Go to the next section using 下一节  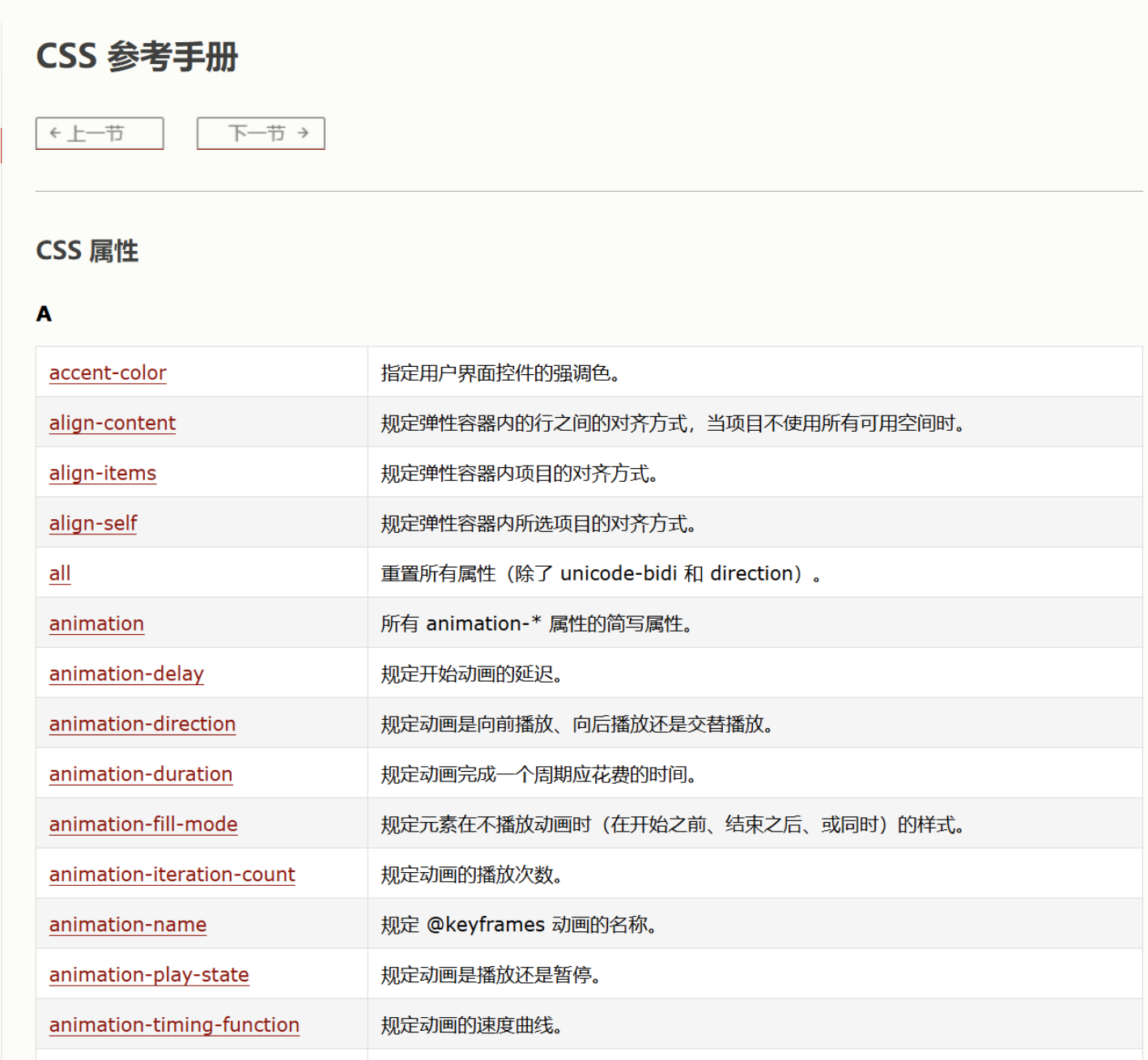tap(260, 133)
